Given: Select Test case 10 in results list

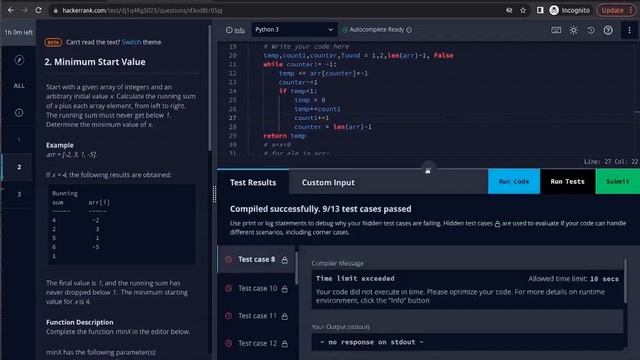Looking at the screenshot, I should [x=256, y=289].
